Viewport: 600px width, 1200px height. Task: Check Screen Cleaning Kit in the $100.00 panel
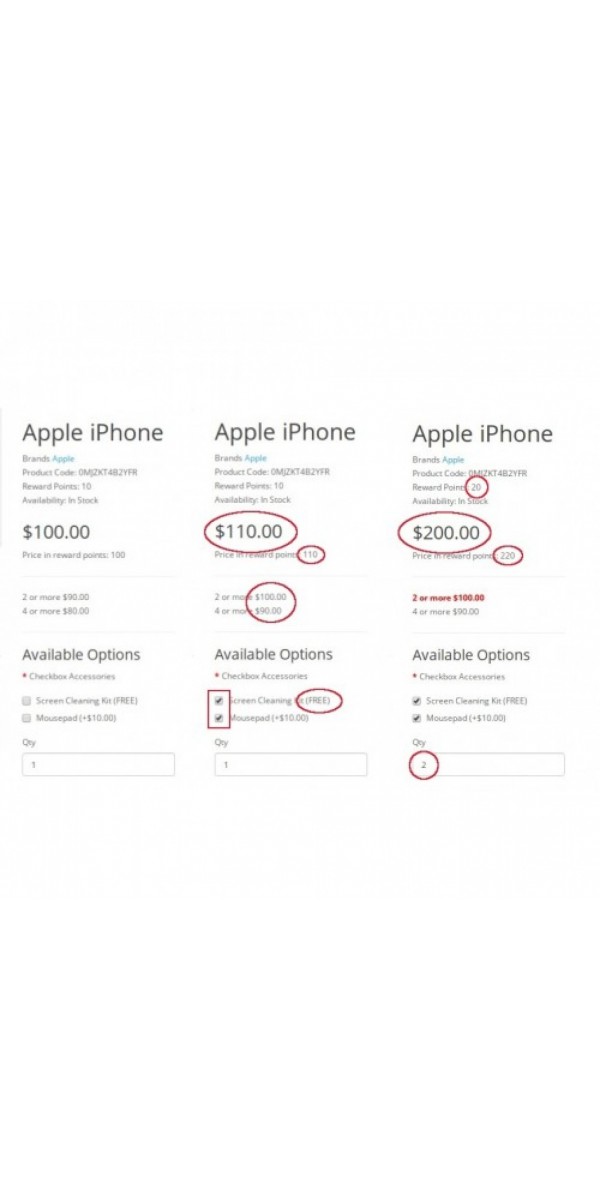click(x=27, y=701)
